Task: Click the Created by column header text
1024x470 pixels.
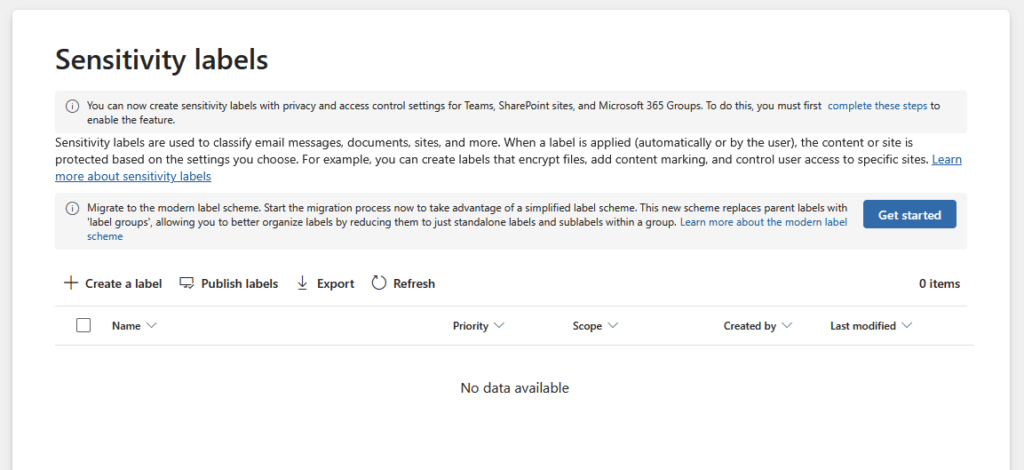Action: (750, 326)
